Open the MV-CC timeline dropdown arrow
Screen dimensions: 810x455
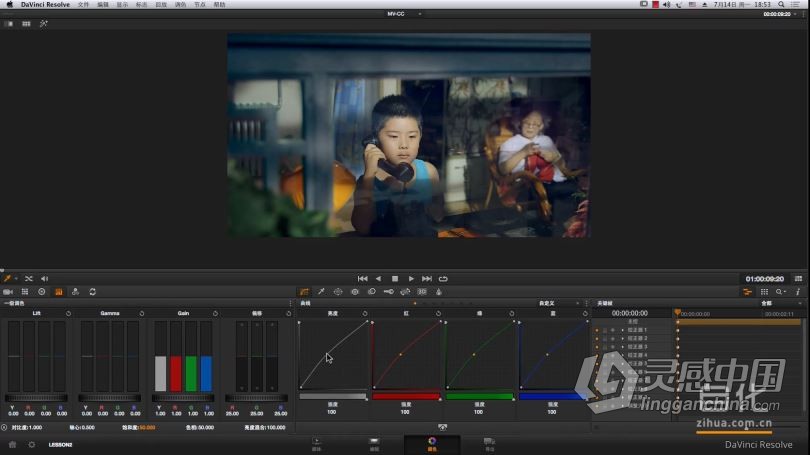point(419,14)
